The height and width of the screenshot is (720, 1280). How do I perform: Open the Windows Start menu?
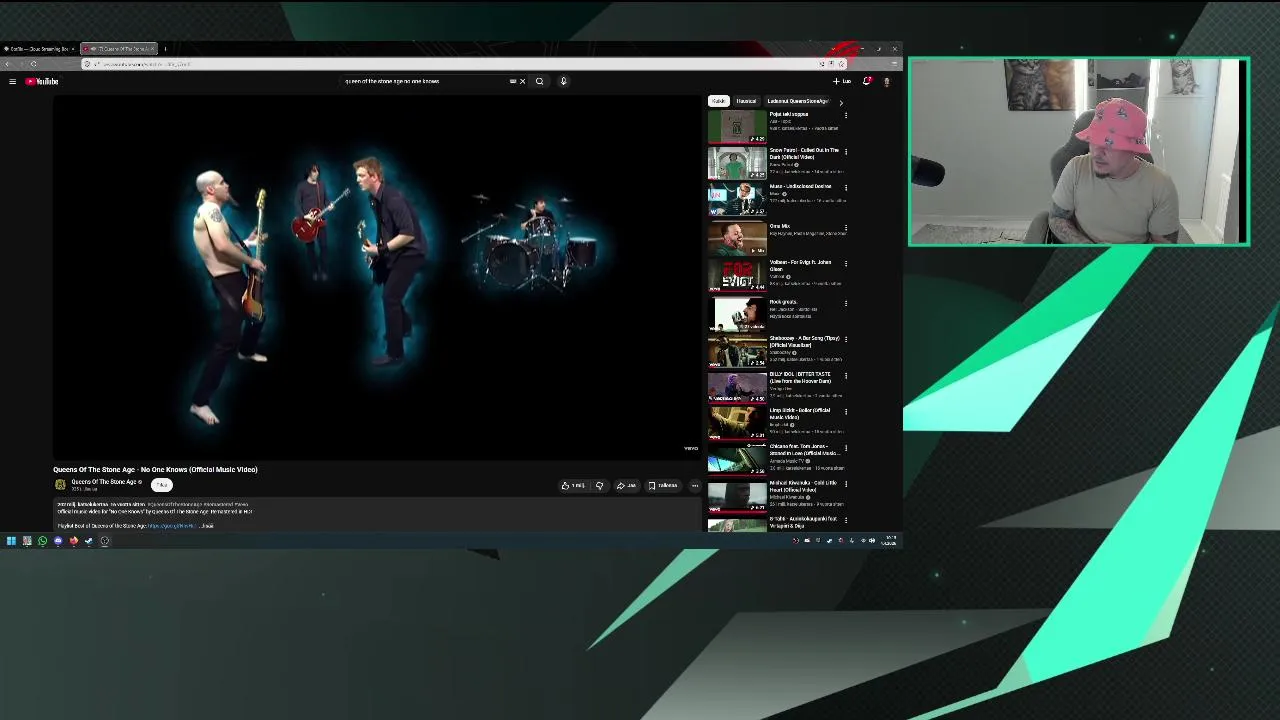click(x=11, y=541)
